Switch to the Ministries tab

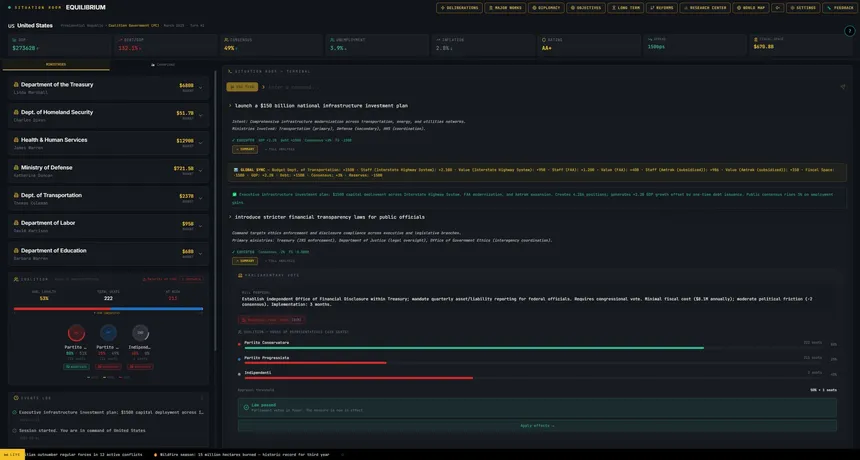(x=56, y=65)
